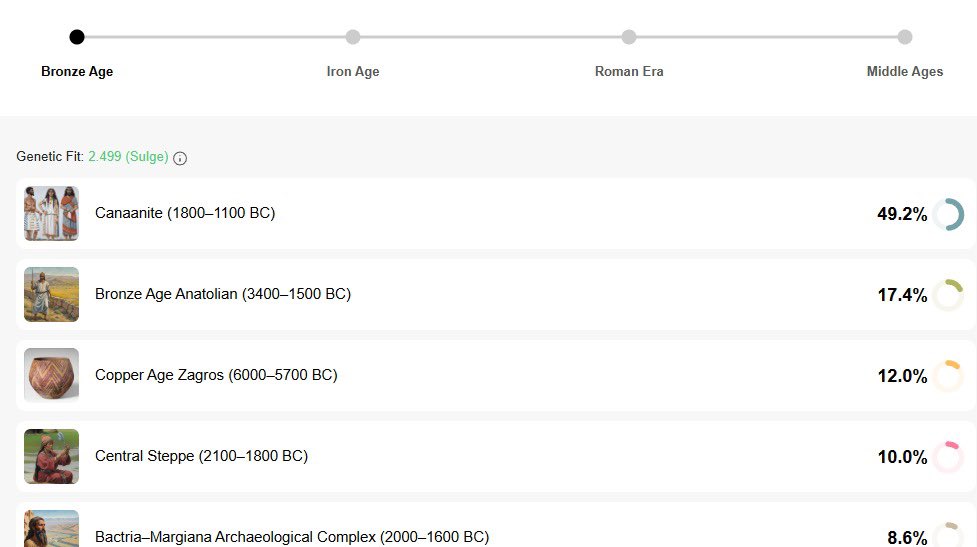977x547 pixels.
Task: Select Bronze Age Anatolian (3400–1500 BC) text
Action: (223, 294)
